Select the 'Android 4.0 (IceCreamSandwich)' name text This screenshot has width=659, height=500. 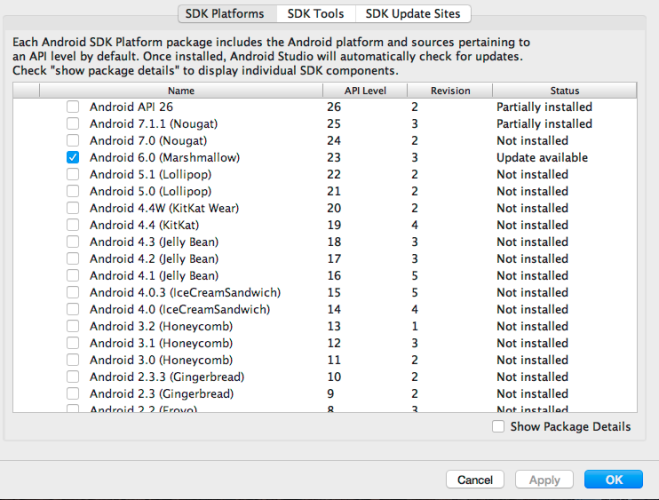179,309
